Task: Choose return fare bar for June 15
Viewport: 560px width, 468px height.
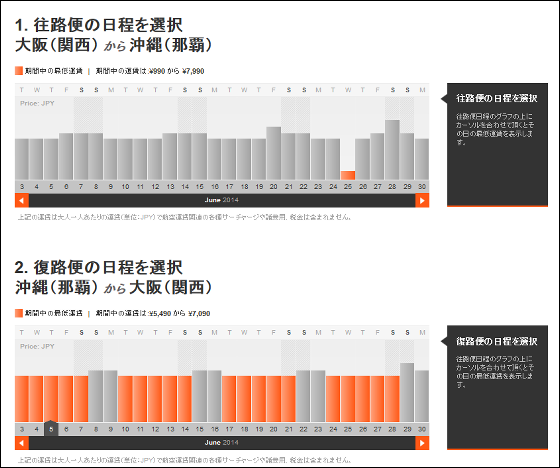Action: [x=199, y=396]
